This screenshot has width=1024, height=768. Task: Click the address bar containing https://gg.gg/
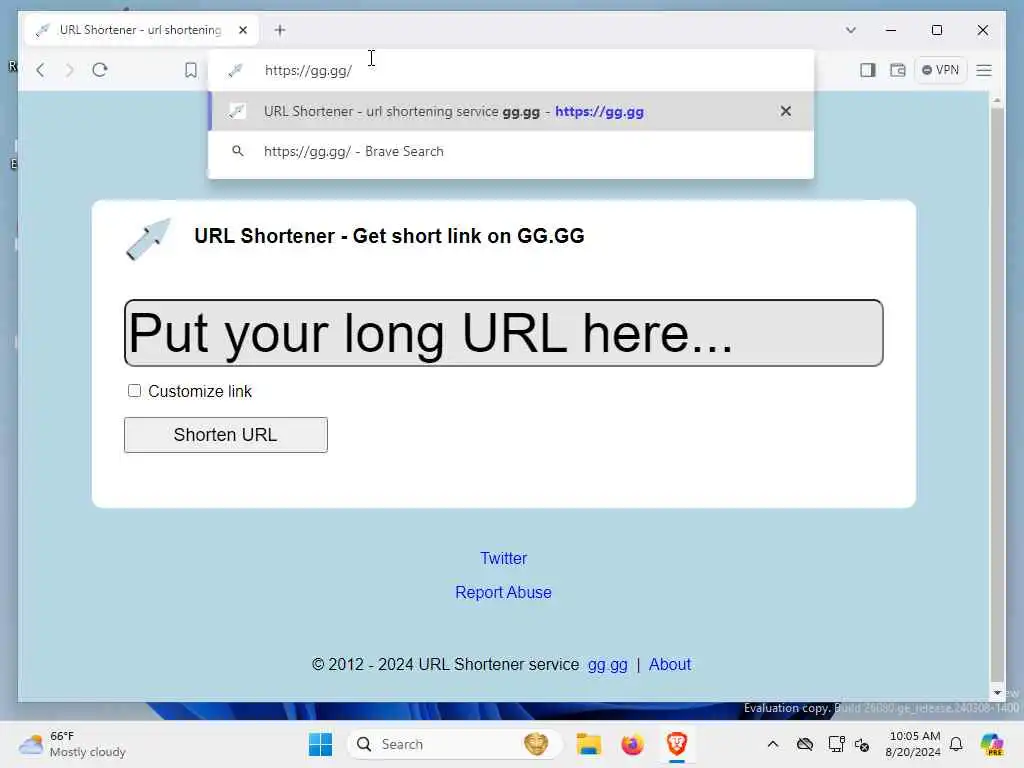(x=511, y=71)
